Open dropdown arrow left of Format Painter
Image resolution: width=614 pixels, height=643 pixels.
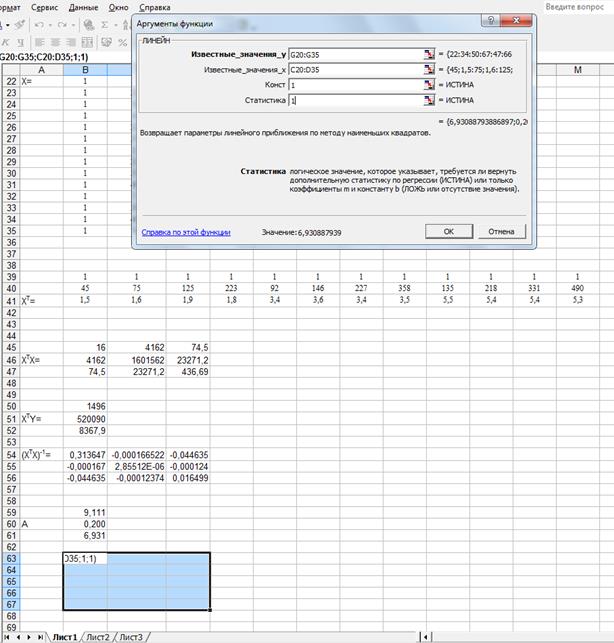tap(7, 25)
